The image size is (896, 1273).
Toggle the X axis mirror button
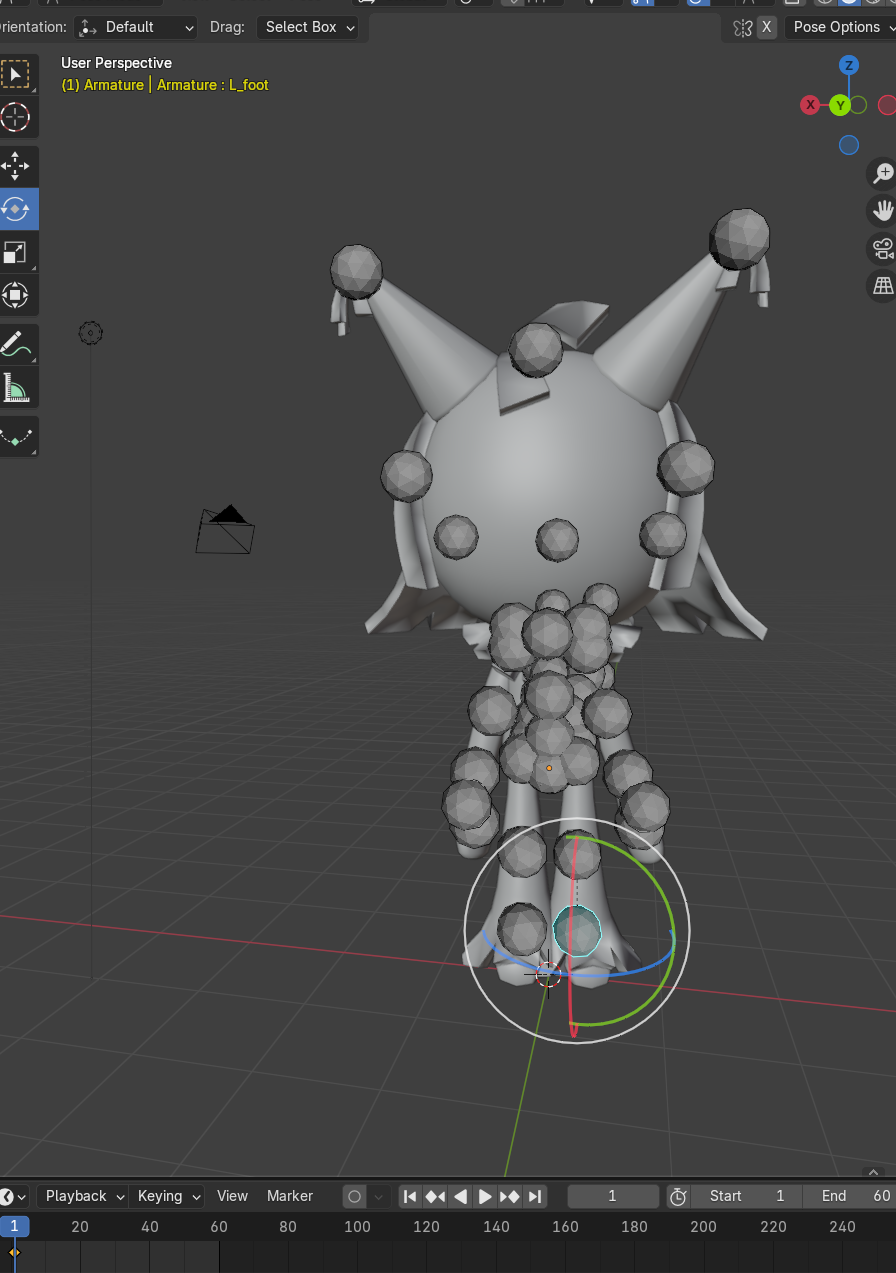click(767, 27)
